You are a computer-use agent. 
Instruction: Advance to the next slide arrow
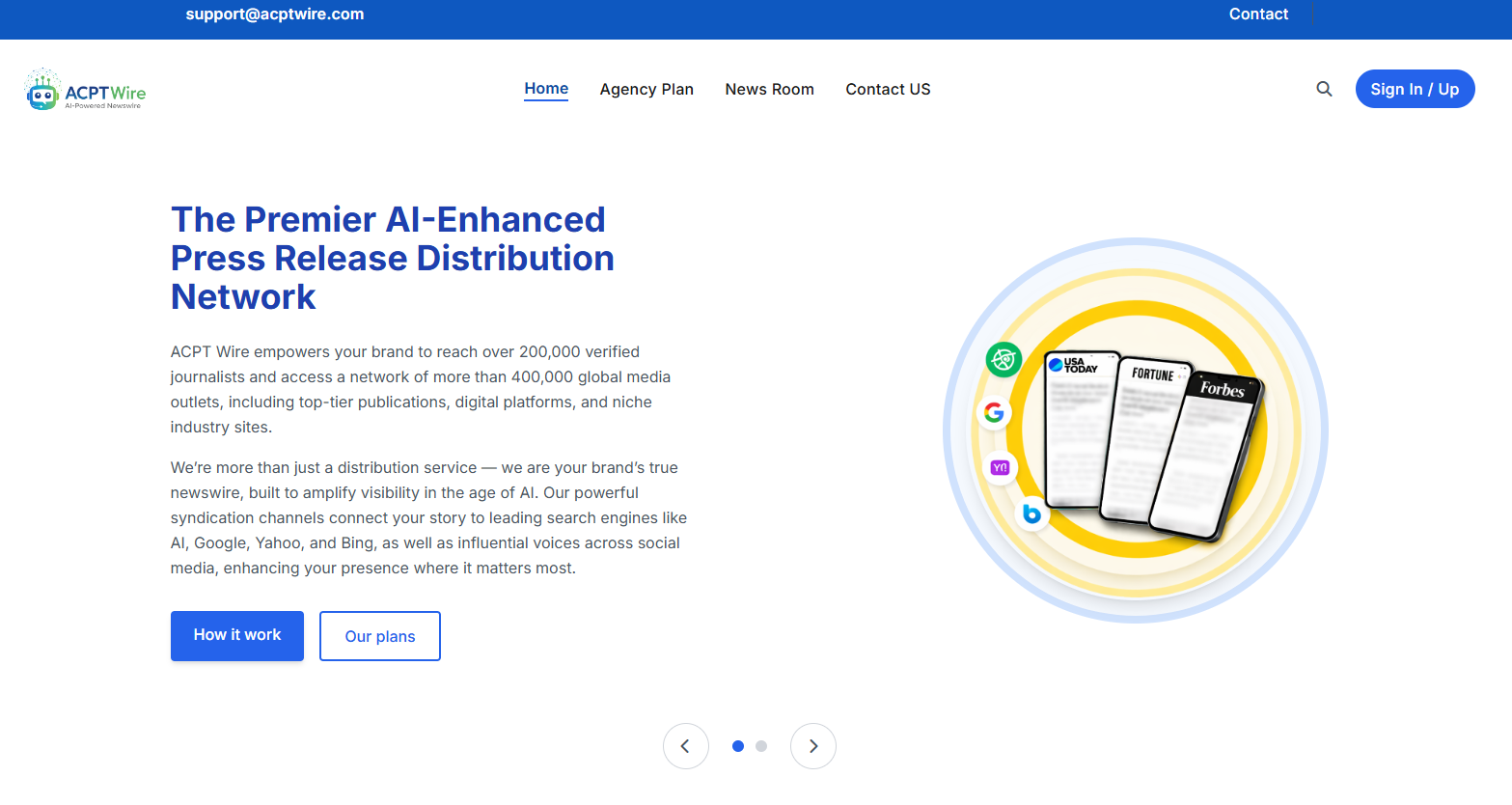813,746
